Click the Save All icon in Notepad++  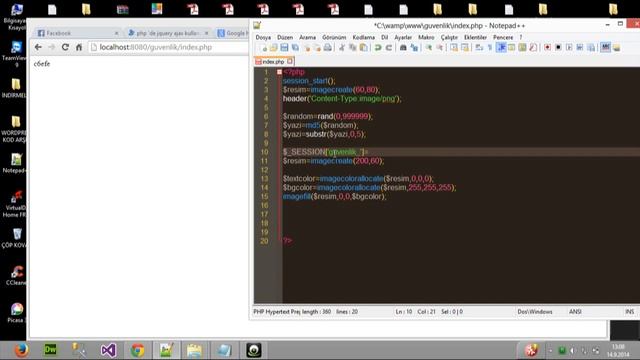pos(295,48)
